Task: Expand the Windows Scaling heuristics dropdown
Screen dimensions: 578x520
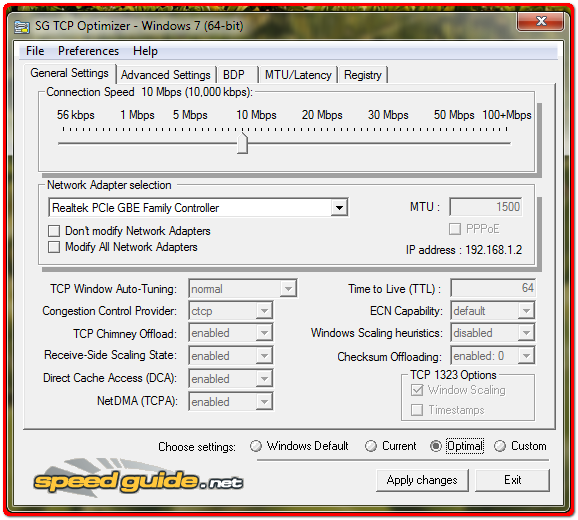Action: point(526,333)
